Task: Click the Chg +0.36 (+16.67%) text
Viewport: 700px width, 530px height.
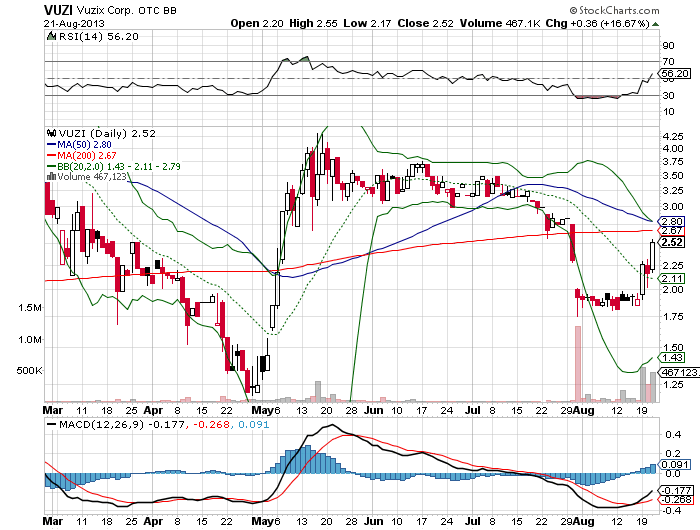Action: (597, 23)
